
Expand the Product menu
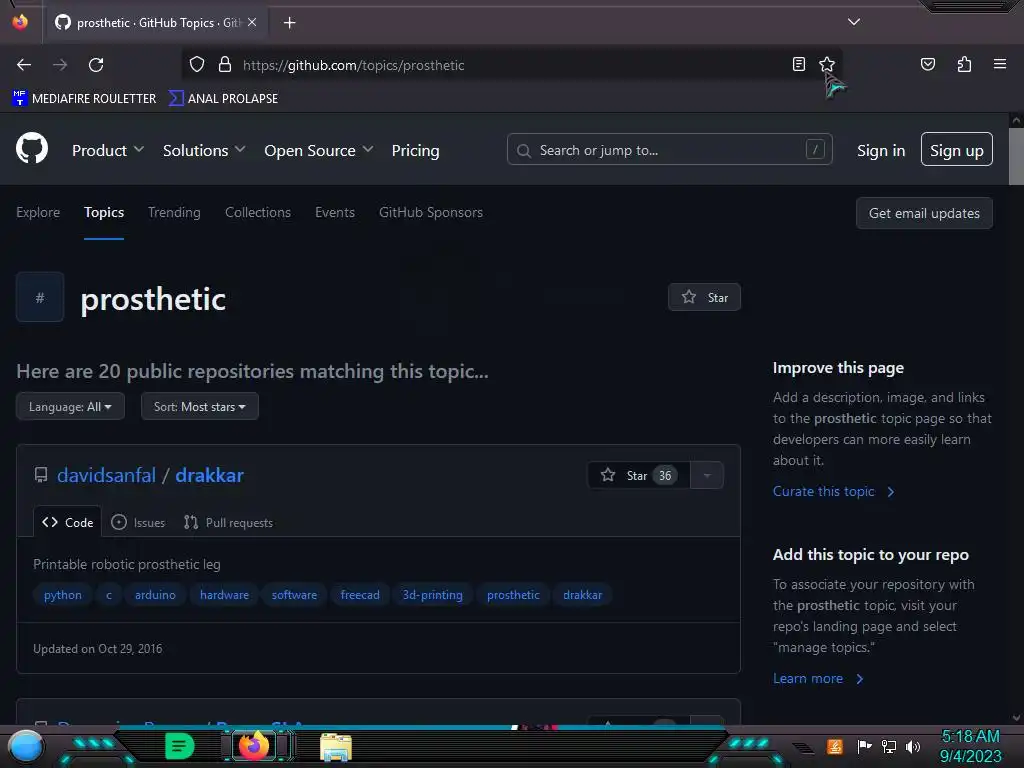(108, 151)
